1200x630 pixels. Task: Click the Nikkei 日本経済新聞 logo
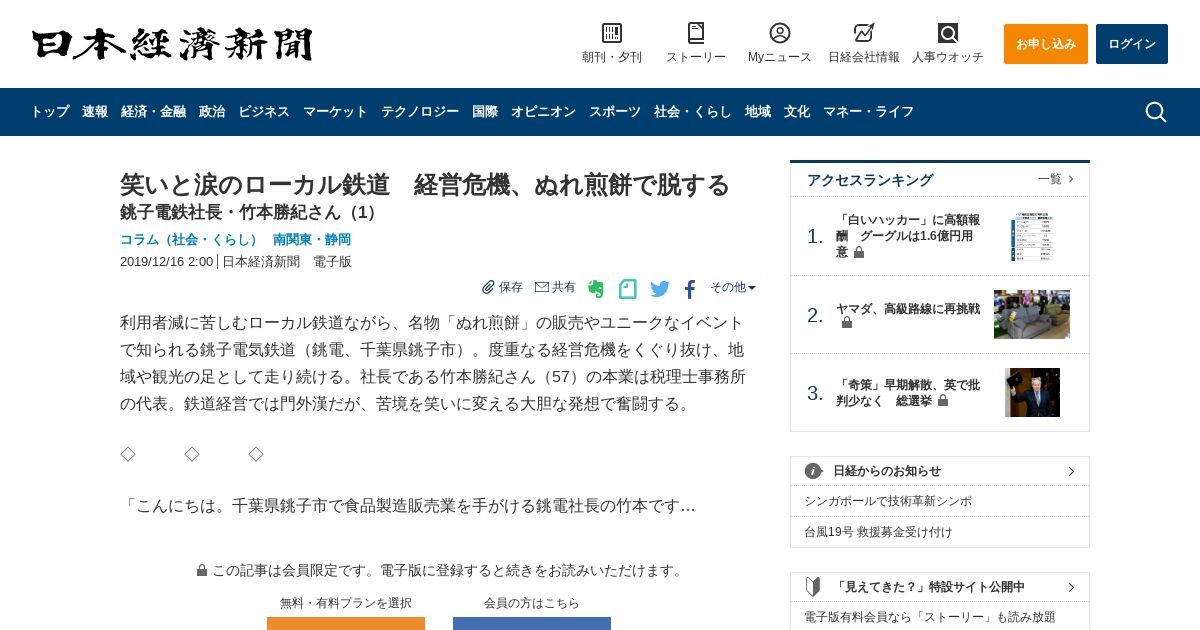pyautogui.click(x=172, y=44)
